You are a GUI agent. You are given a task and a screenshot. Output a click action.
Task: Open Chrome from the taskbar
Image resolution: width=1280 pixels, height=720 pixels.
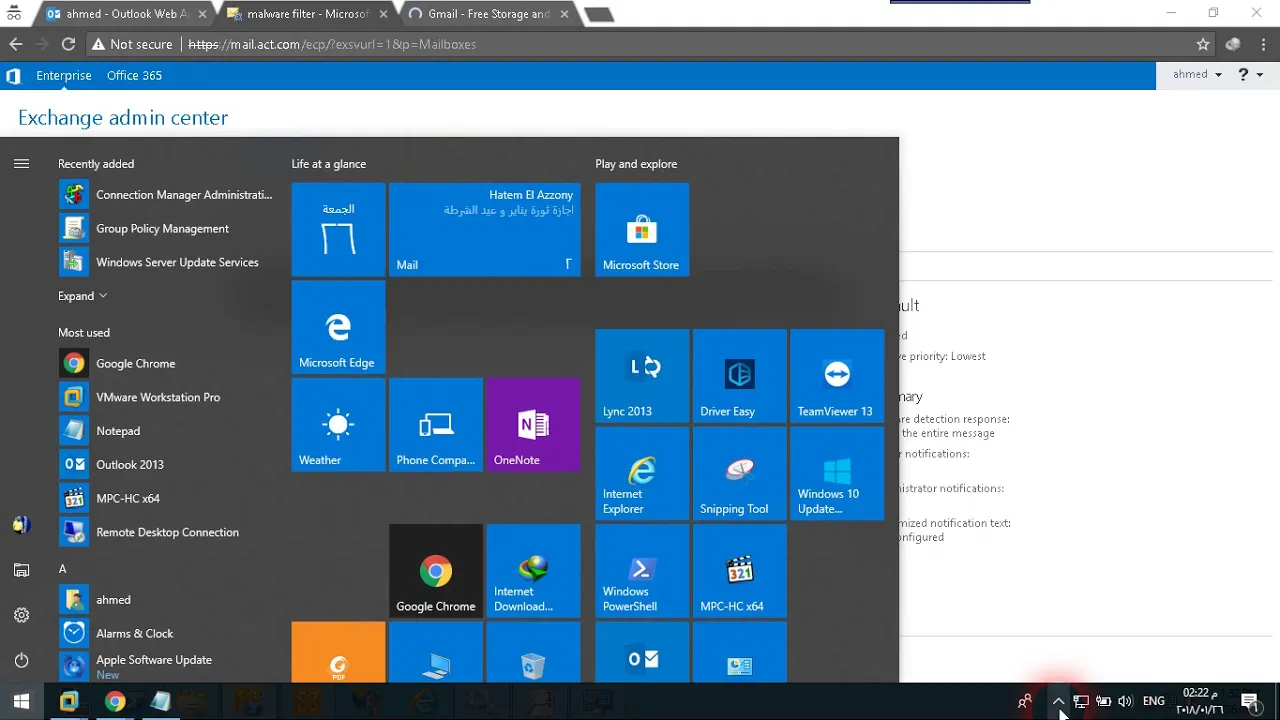pyautogui.click(x=115, y=701)
